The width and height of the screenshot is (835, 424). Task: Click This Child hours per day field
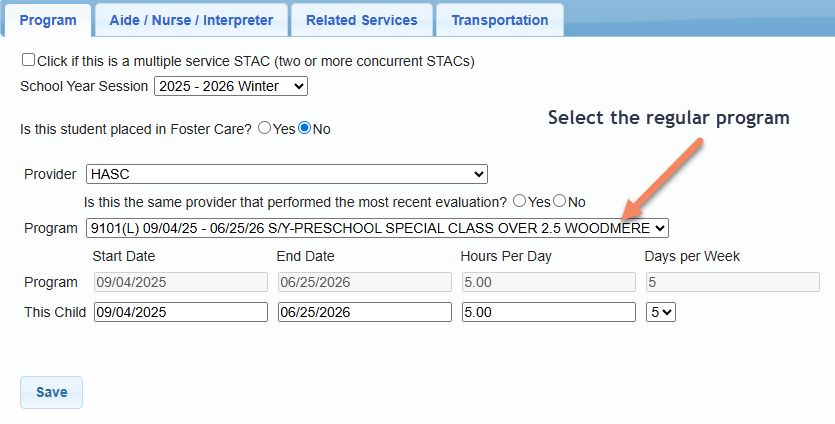coord(548,312)
